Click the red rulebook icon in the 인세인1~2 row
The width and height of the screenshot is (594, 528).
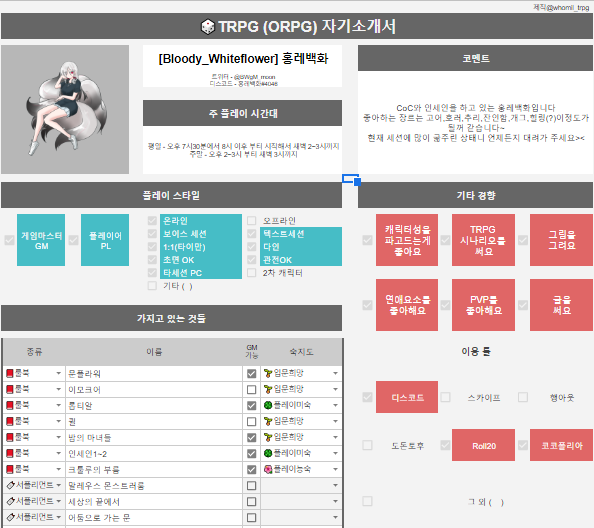(x=10, y=453)
